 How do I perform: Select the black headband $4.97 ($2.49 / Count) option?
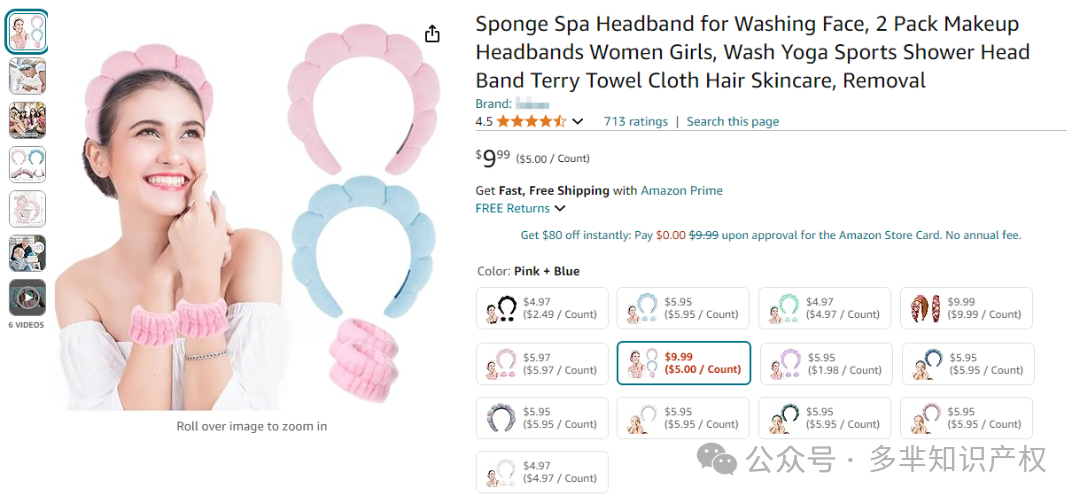542,308
